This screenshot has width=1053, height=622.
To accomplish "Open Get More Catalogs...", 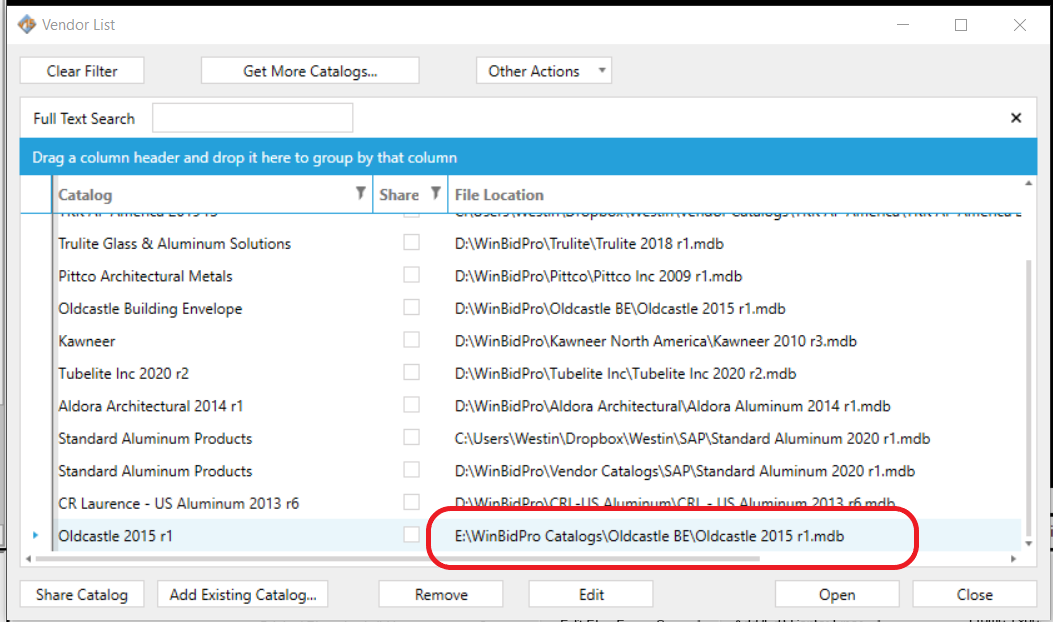I will click(310, 71).
